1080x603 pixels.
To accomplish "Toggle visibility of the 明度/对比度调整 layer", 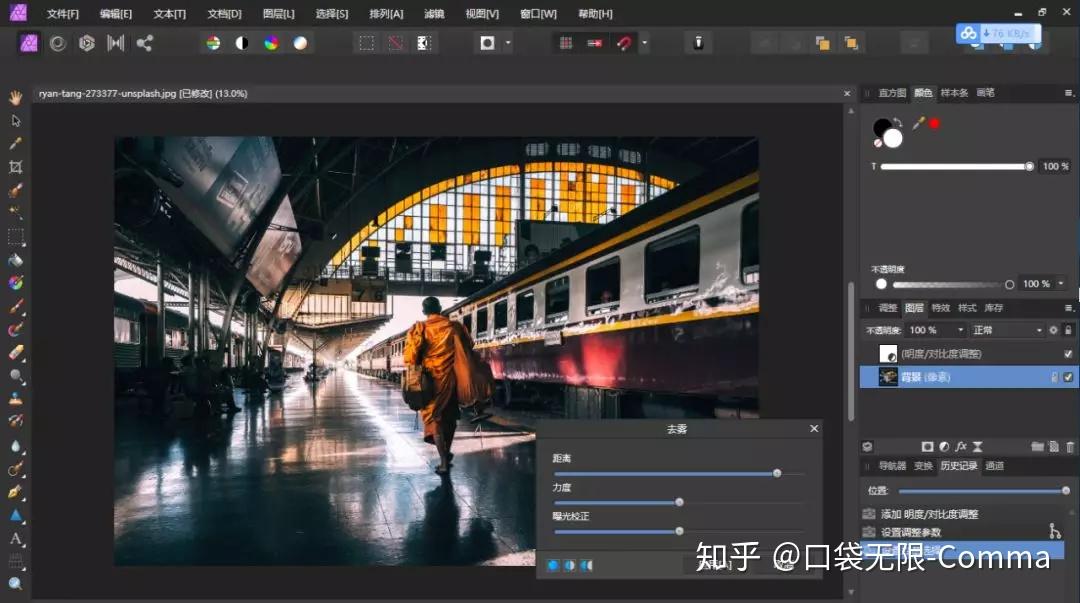I will pos(1068,354).
